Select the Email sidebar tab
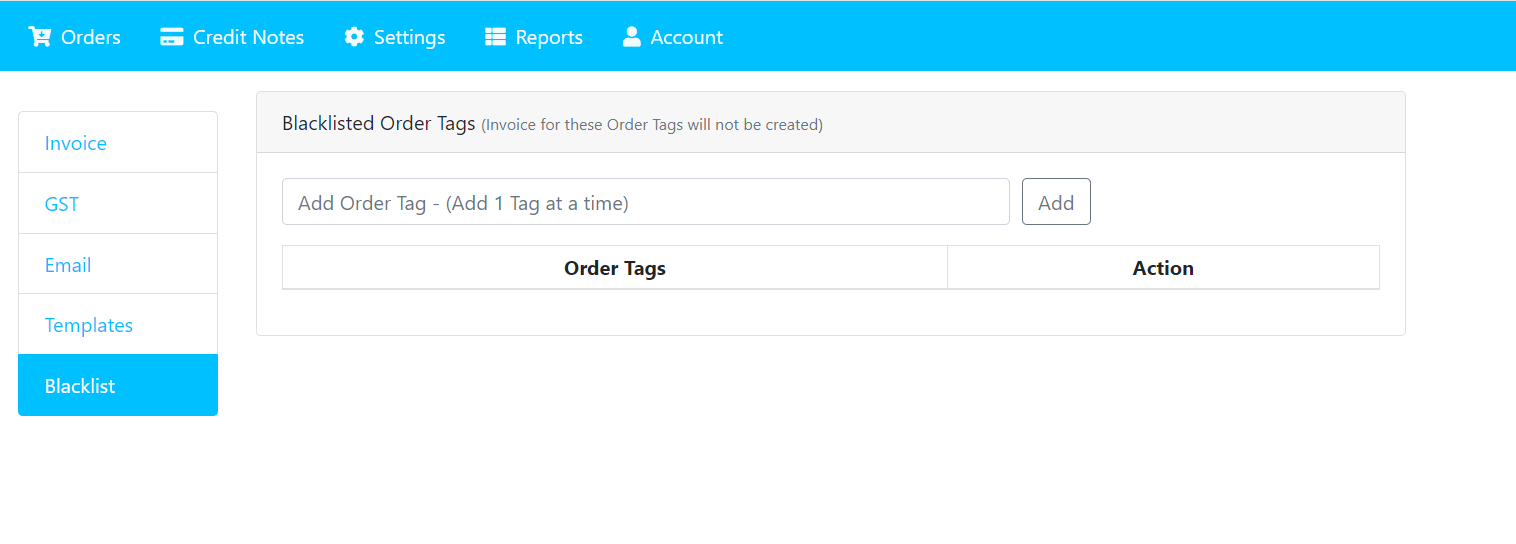1516x544 pixels. tap(118, 264)
